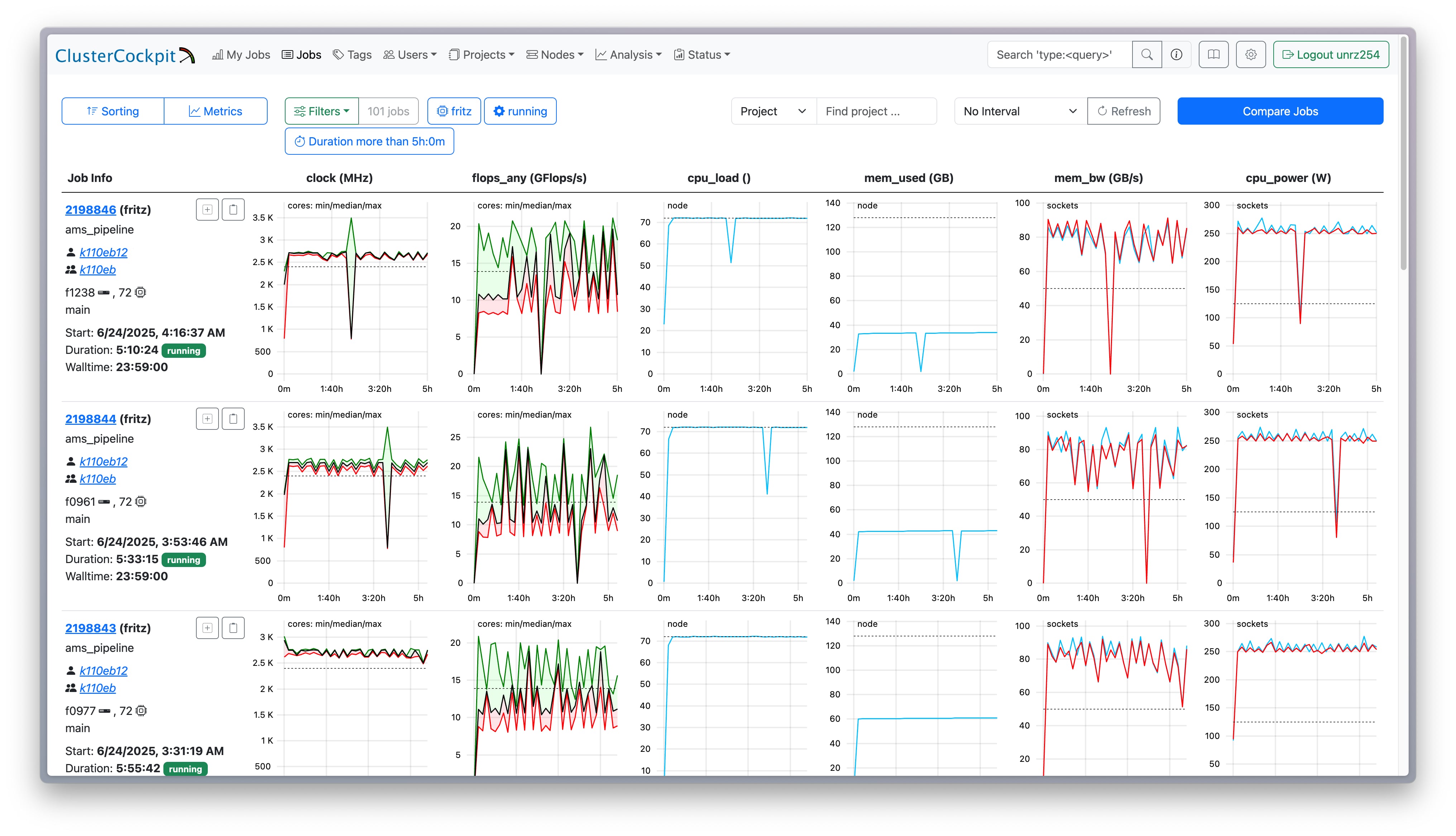
Task: Click the plus icon for job 2198846
Action: pyautogui.click(x=207, y=210)
